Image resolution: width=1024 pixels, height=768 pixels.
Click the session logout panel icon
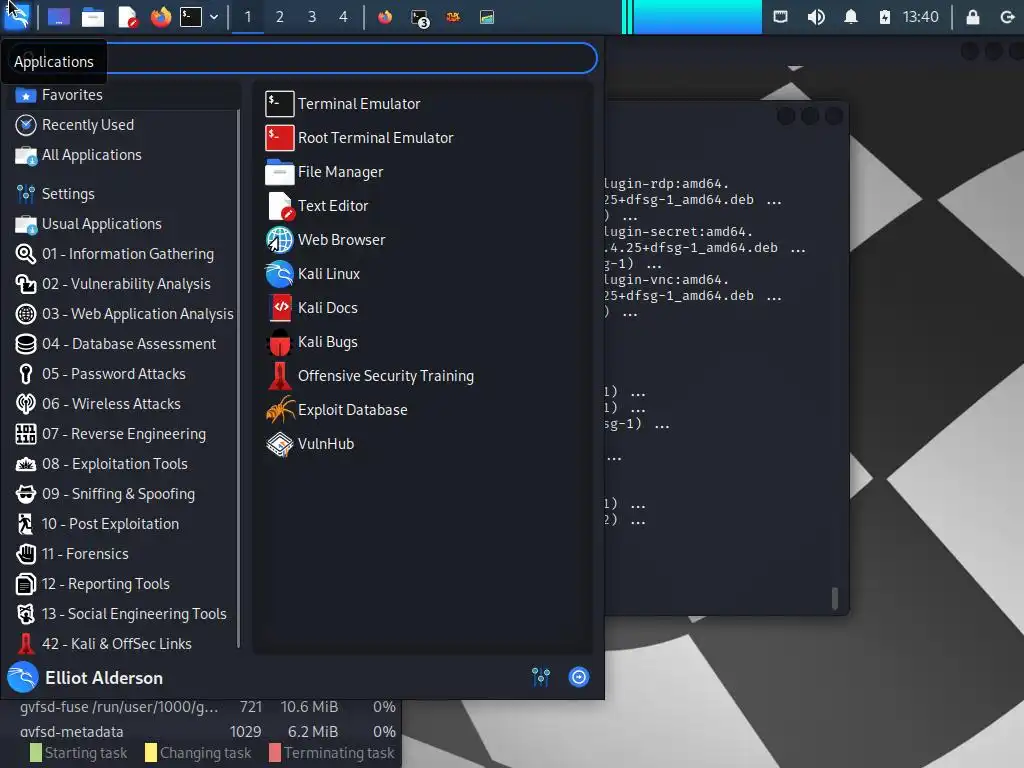click(x=1007, y=17)
